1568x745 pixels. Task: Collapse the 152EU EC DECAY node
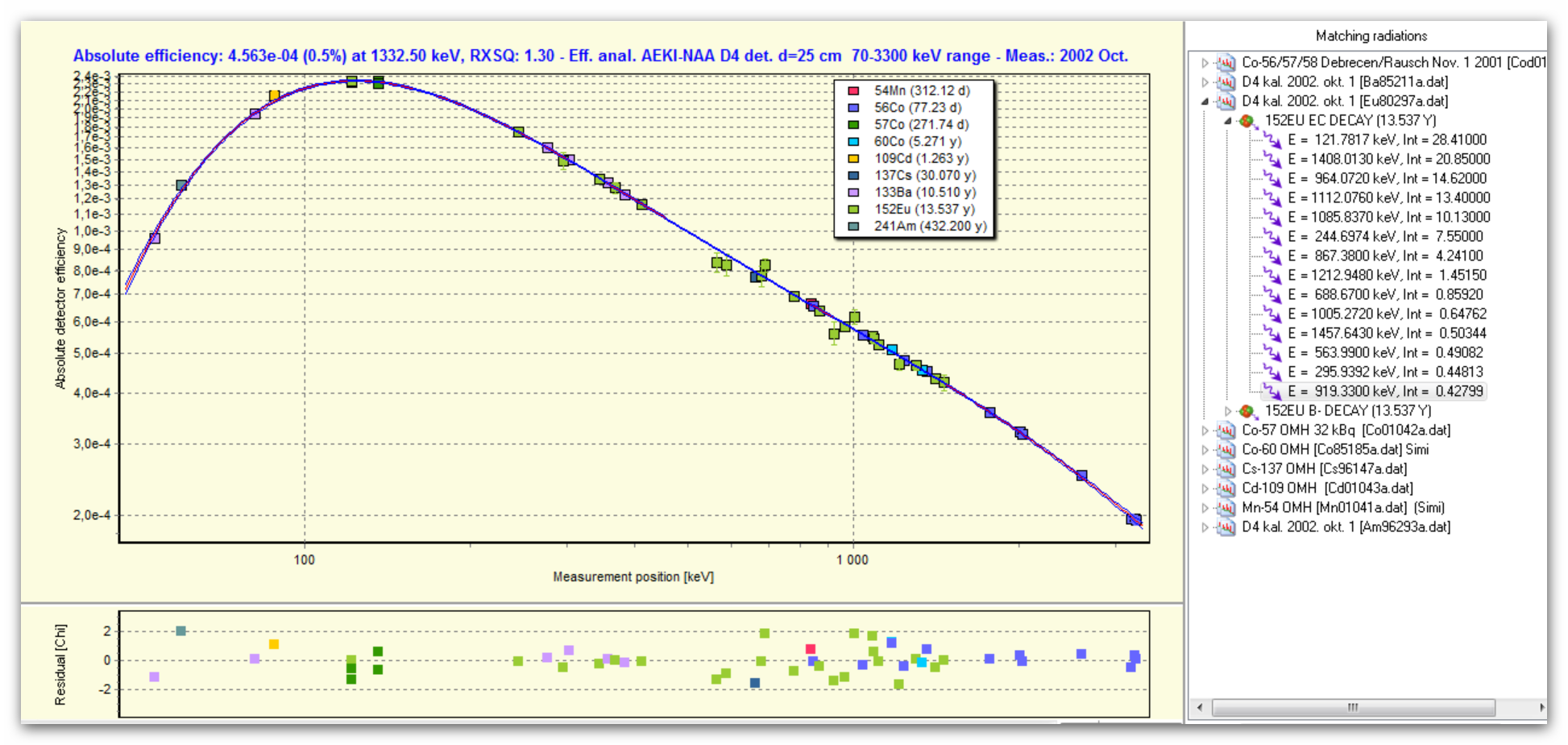tap(1228, 120)
